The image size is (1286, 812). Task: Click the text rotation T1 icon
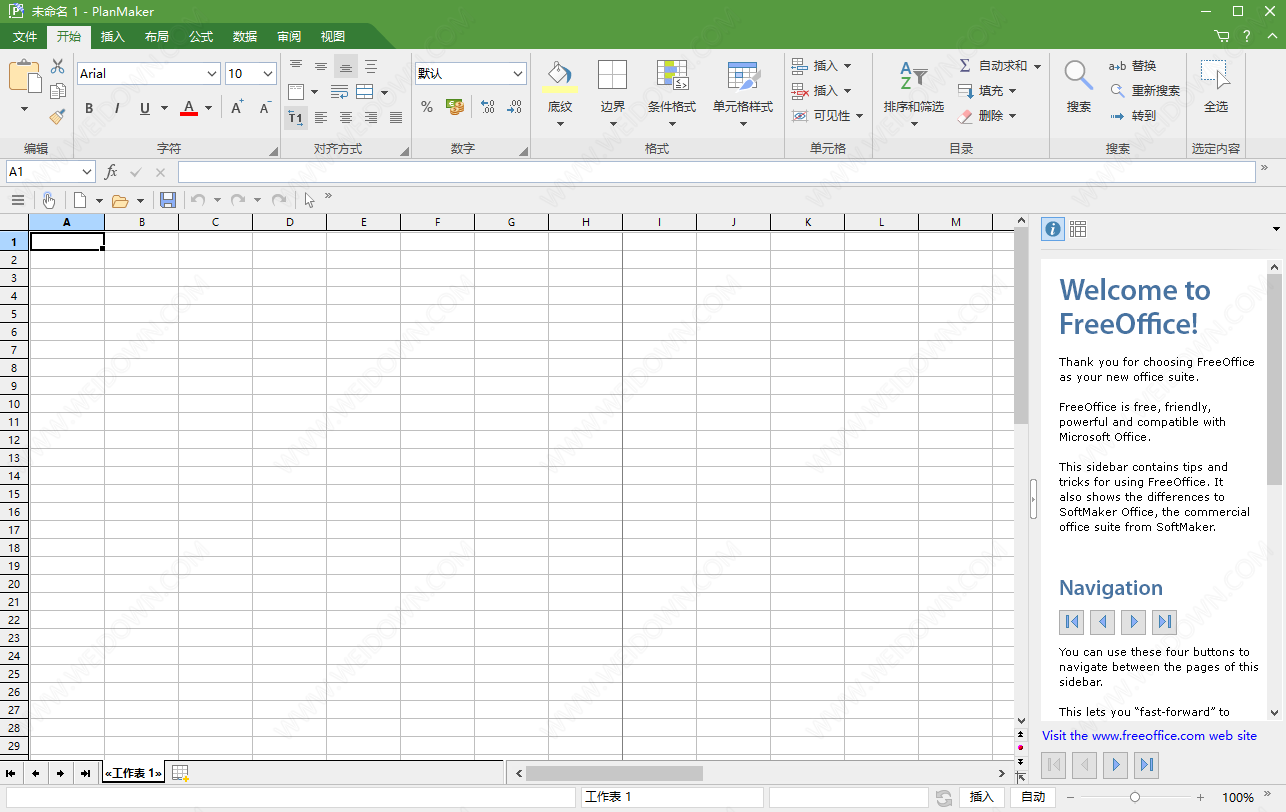click(296, 118)
